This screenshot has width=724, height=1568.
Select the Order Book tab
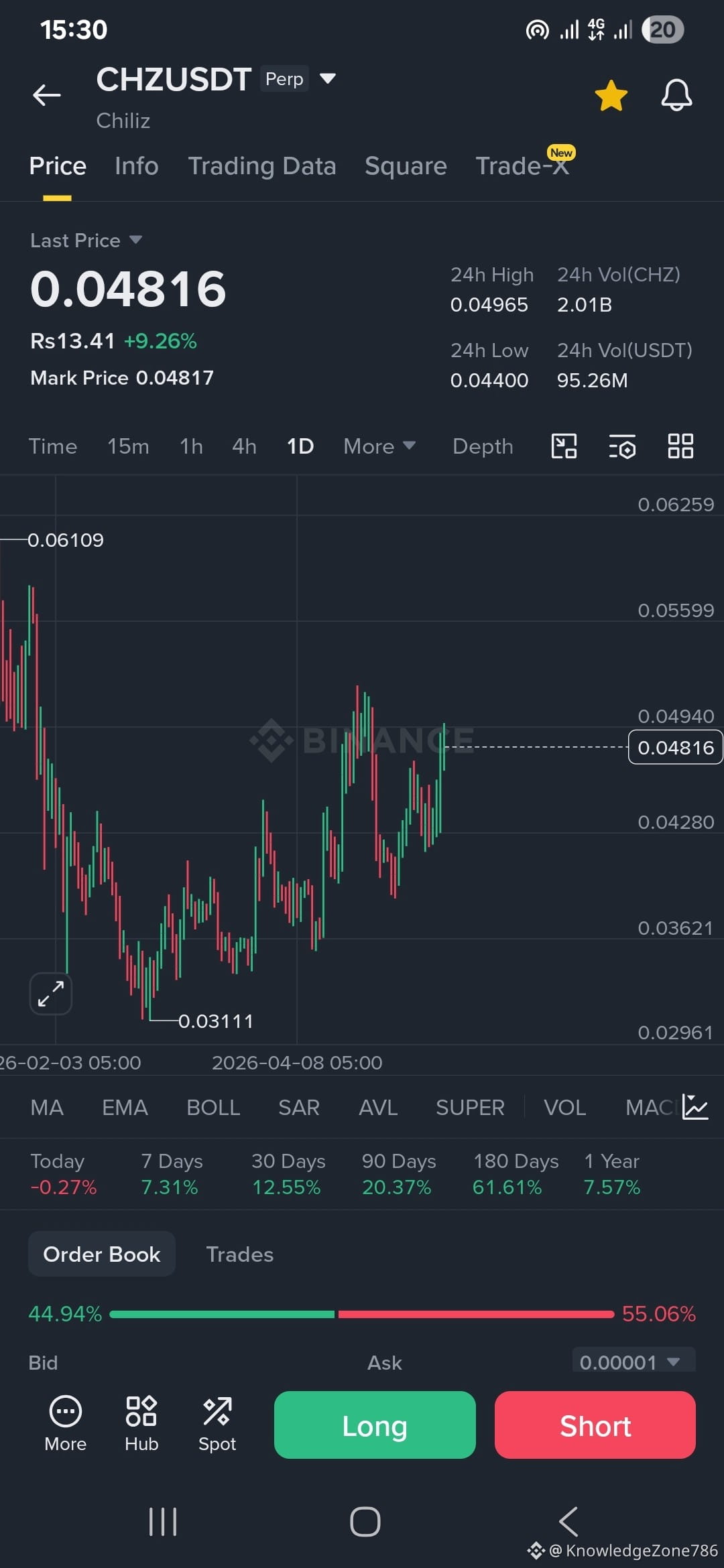102,1254
